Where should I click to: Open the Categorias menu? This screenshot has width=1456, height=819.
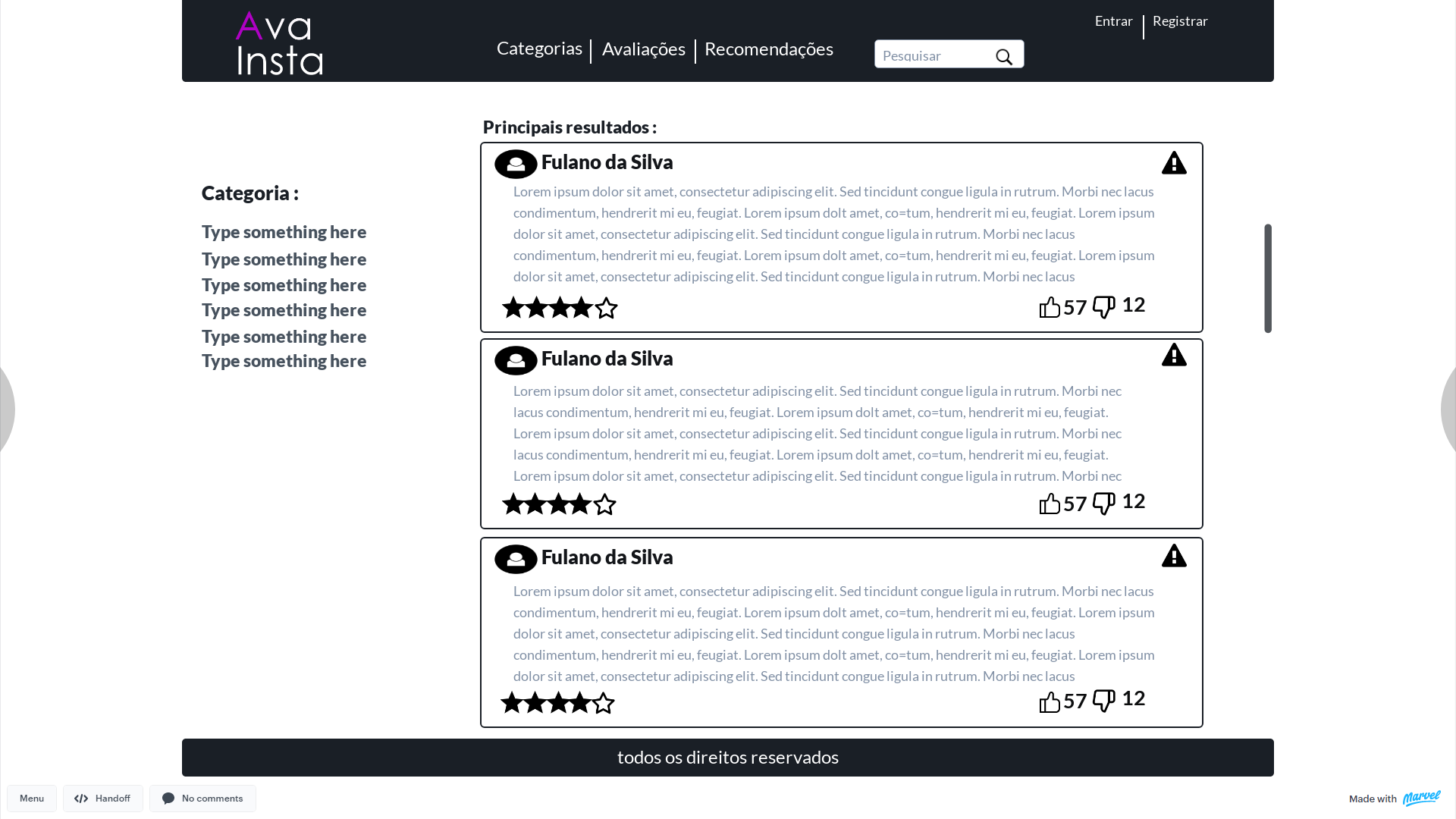click(x=539, y=49)
